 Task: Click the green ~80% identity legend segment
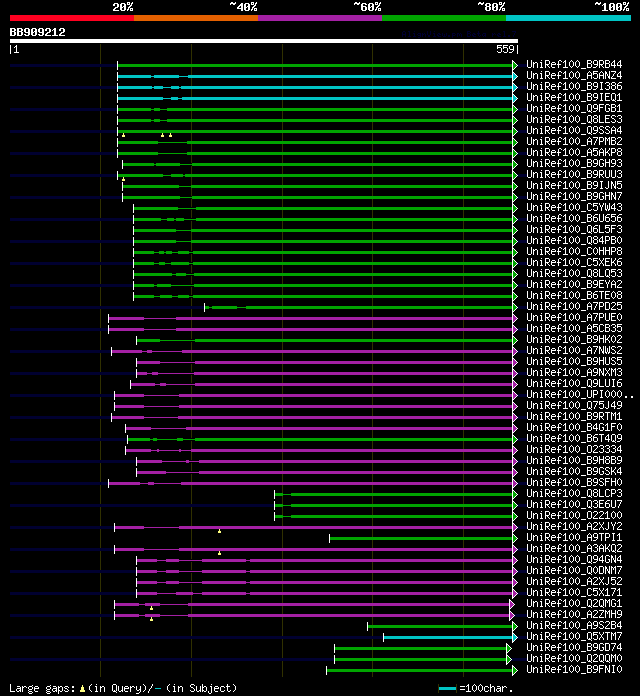click(x=444, y=18)
